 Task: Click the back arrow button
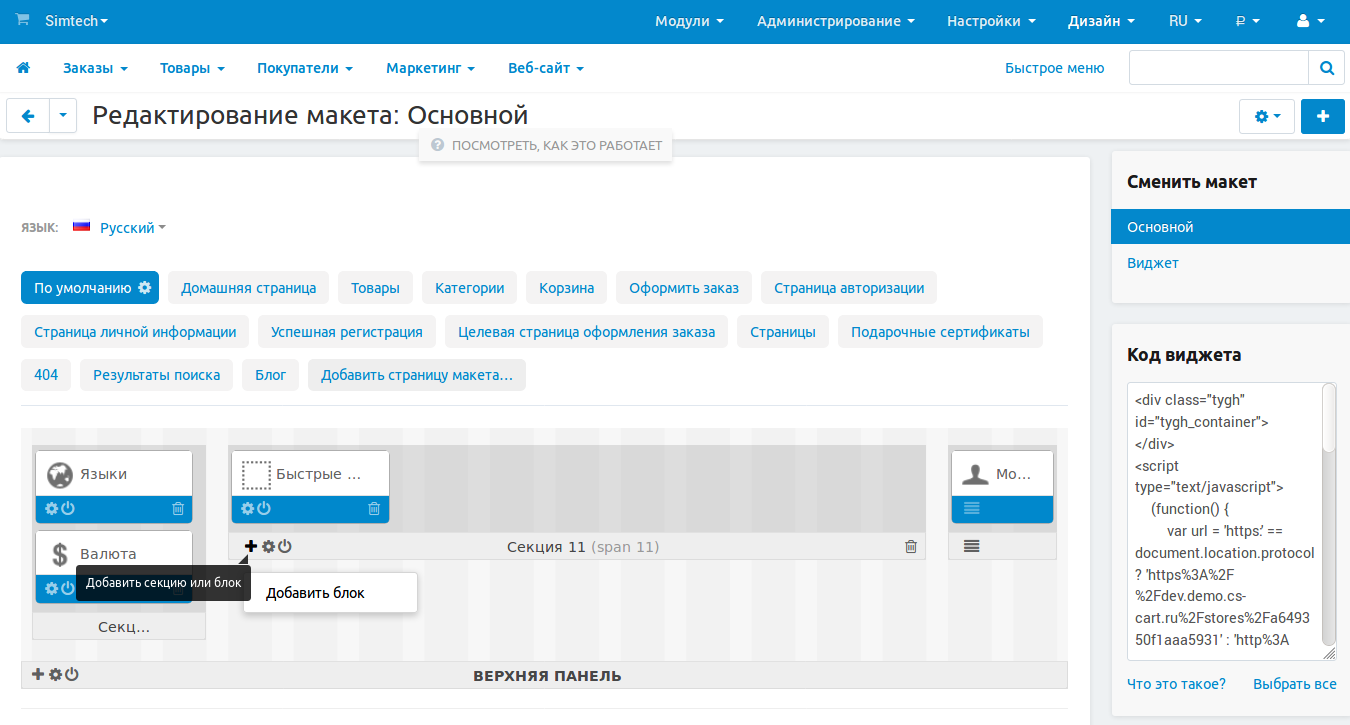click(28, 116)
